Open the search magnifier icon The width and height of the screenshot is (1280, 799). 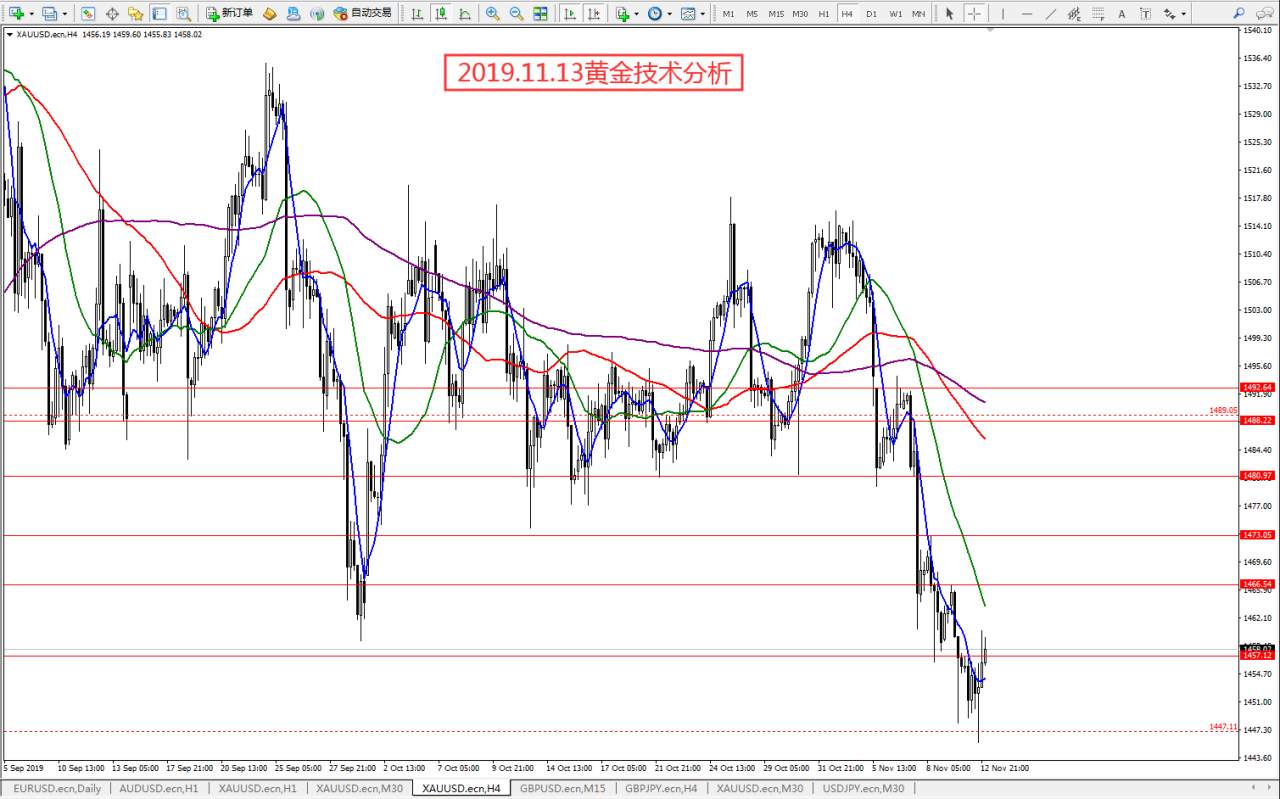click(x=1239, y=13)
